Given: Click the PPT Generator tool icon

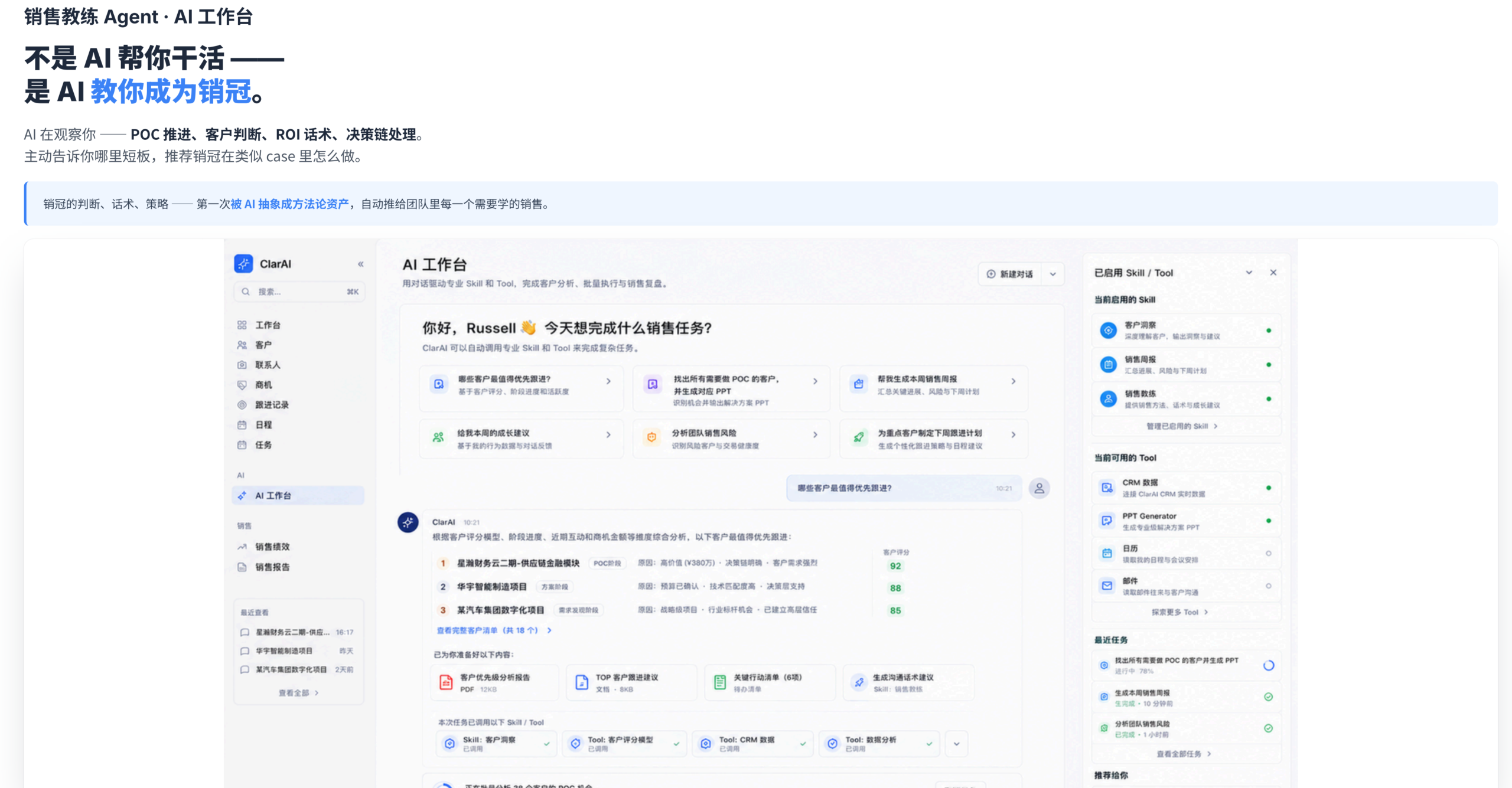Looking at the screenshot, I should pos(1107,521).
